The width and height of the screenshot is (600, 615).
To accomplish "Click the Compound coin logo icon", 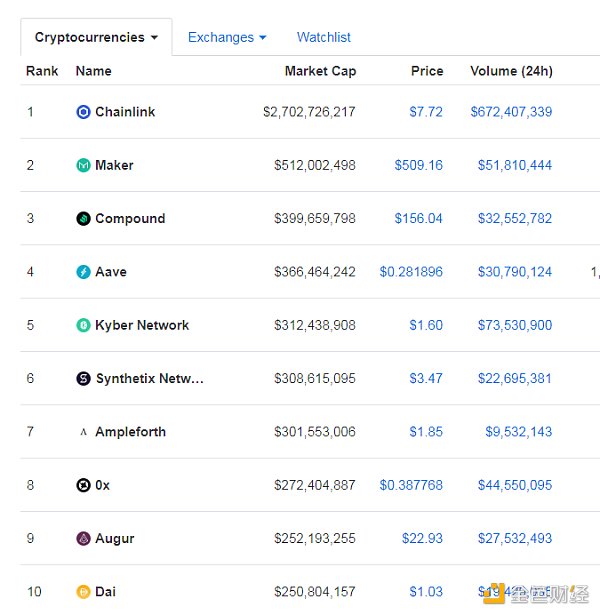I will (83, 218).
